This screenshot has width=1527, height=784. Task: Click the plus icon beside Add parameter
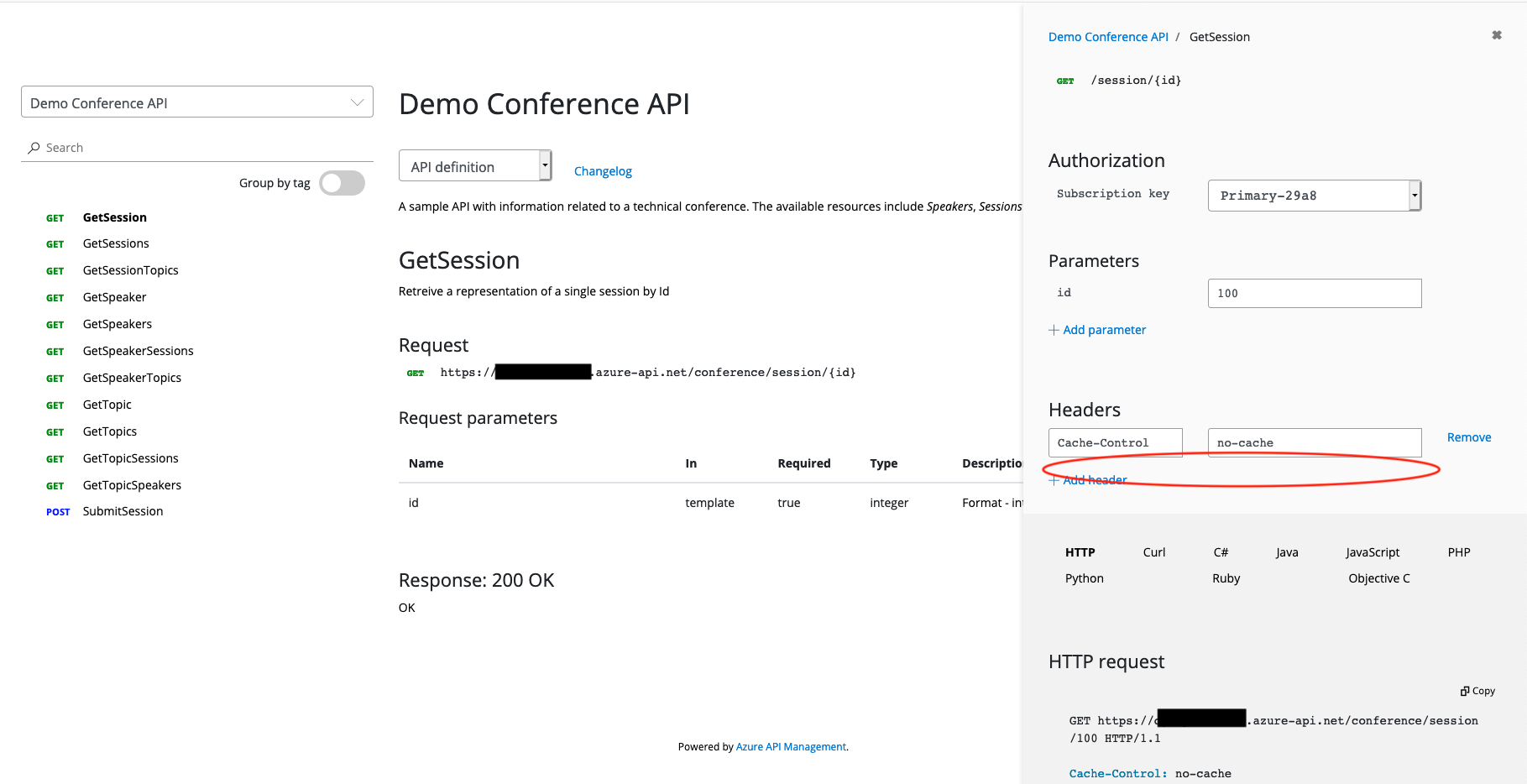tap(1054, 330)
